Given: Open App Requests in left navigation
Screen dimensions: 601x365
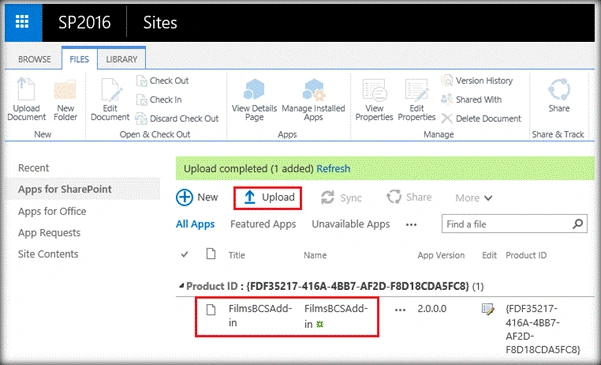Looking at the screenshot, I should 49,233.
